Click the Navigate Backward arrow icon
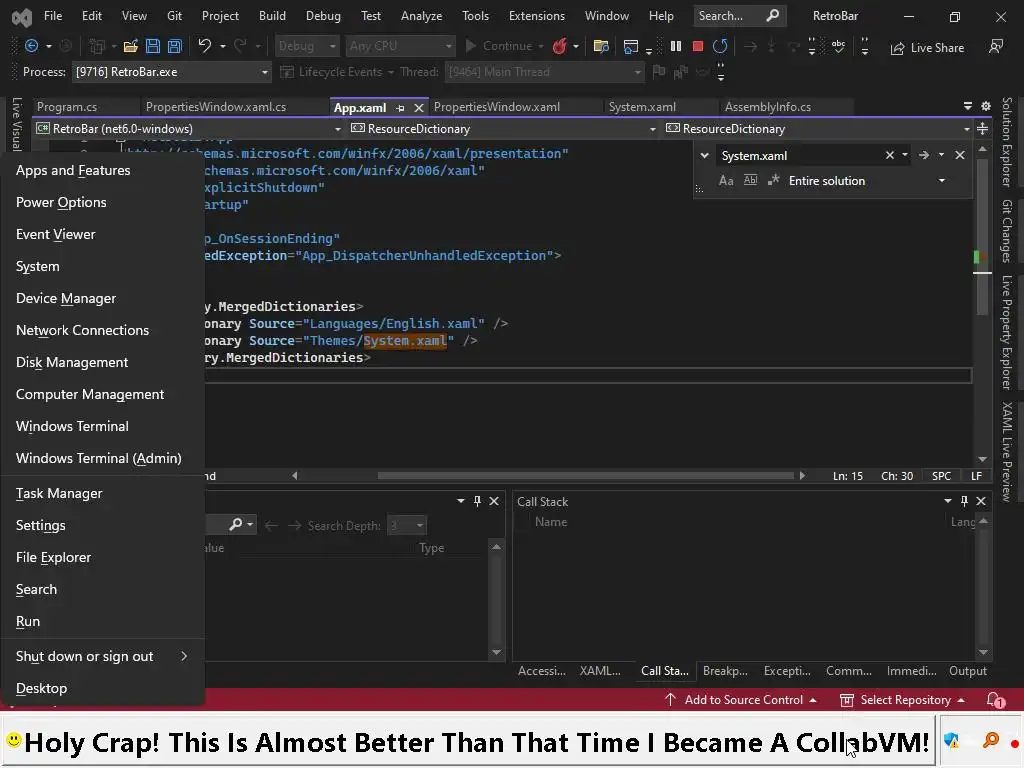The image size is (1024, 768). (x=31, y=46)
